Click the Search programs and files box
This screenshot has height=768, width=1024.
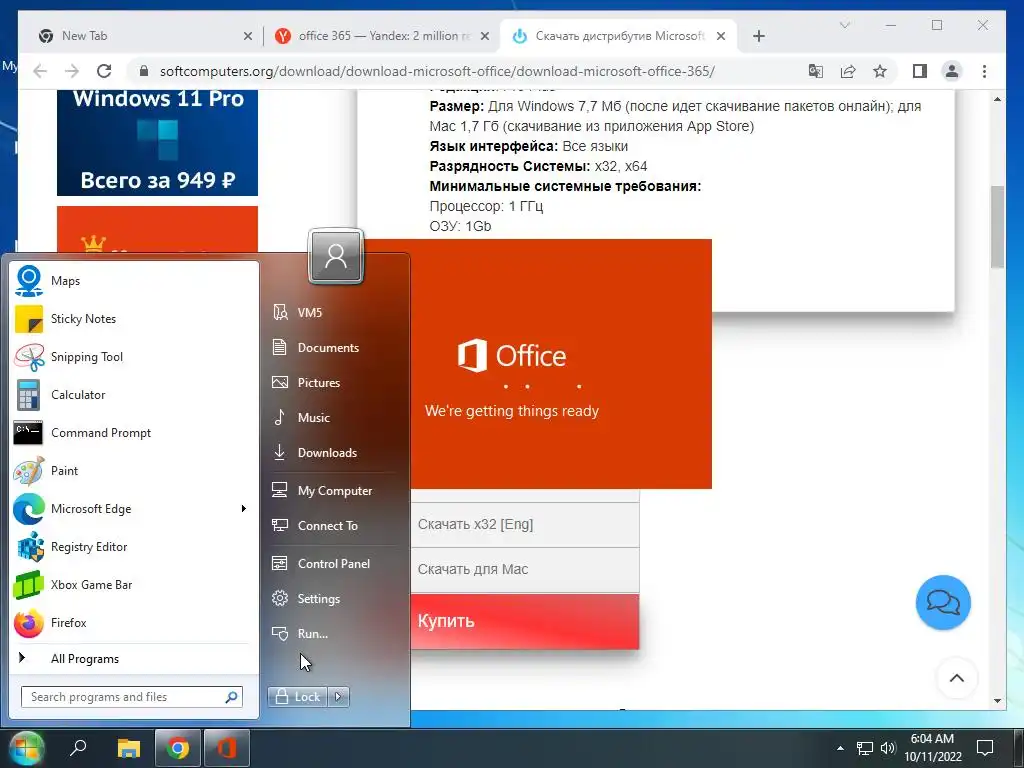click(132, 697)
